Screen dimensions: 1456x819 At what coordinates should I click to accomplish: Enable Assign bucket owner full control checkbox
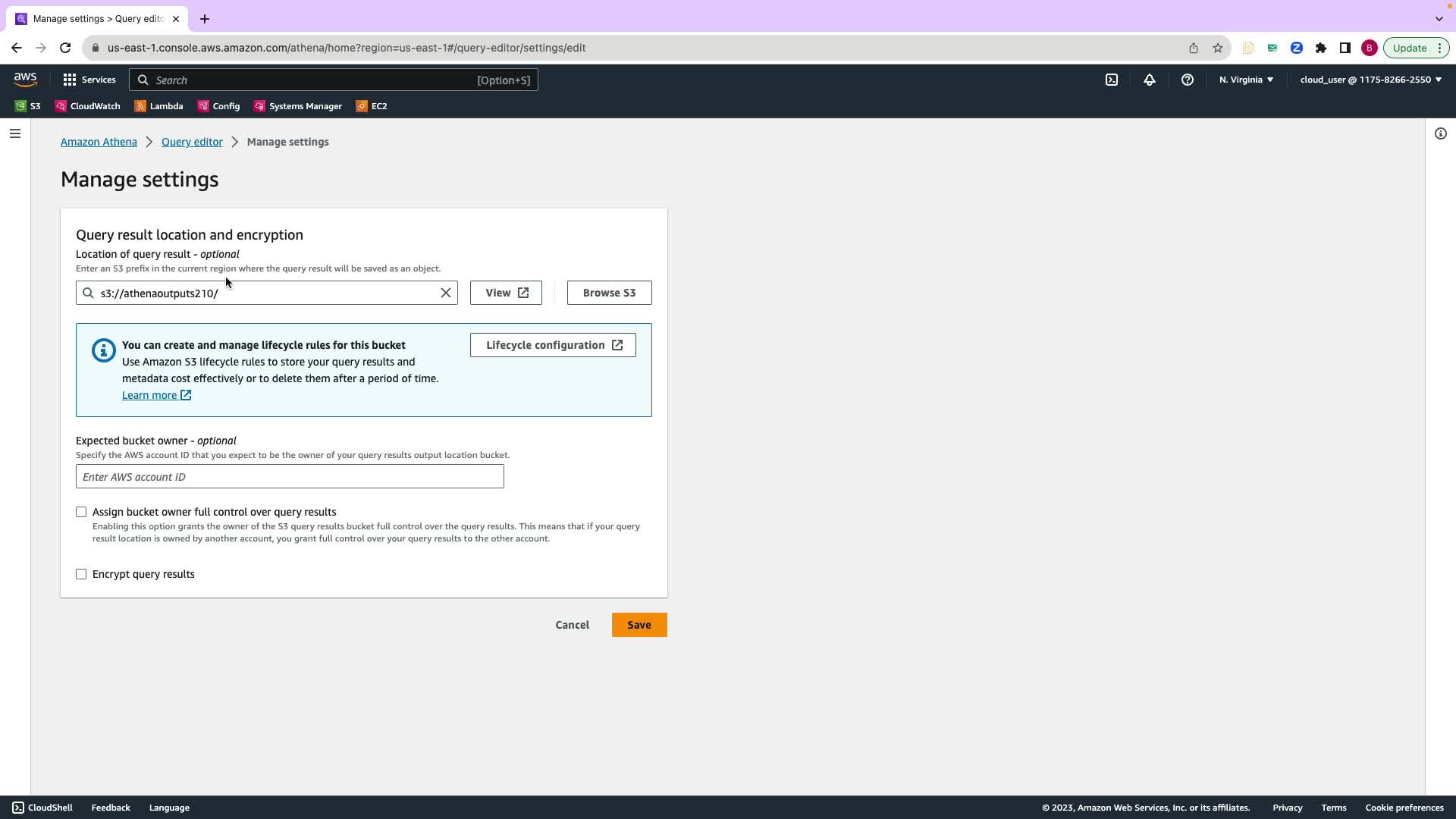tap(81, 512)
